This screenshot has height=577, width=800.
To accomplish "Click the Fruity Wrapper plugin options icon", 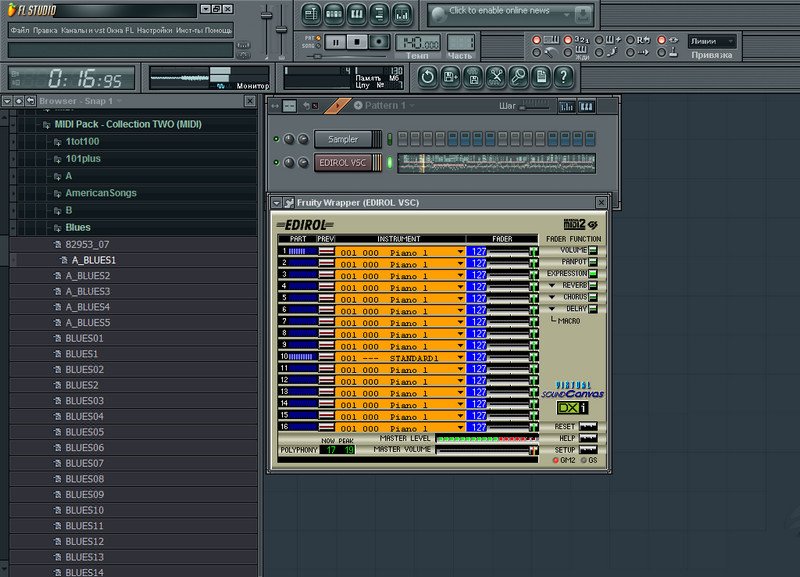I will 289,202.
